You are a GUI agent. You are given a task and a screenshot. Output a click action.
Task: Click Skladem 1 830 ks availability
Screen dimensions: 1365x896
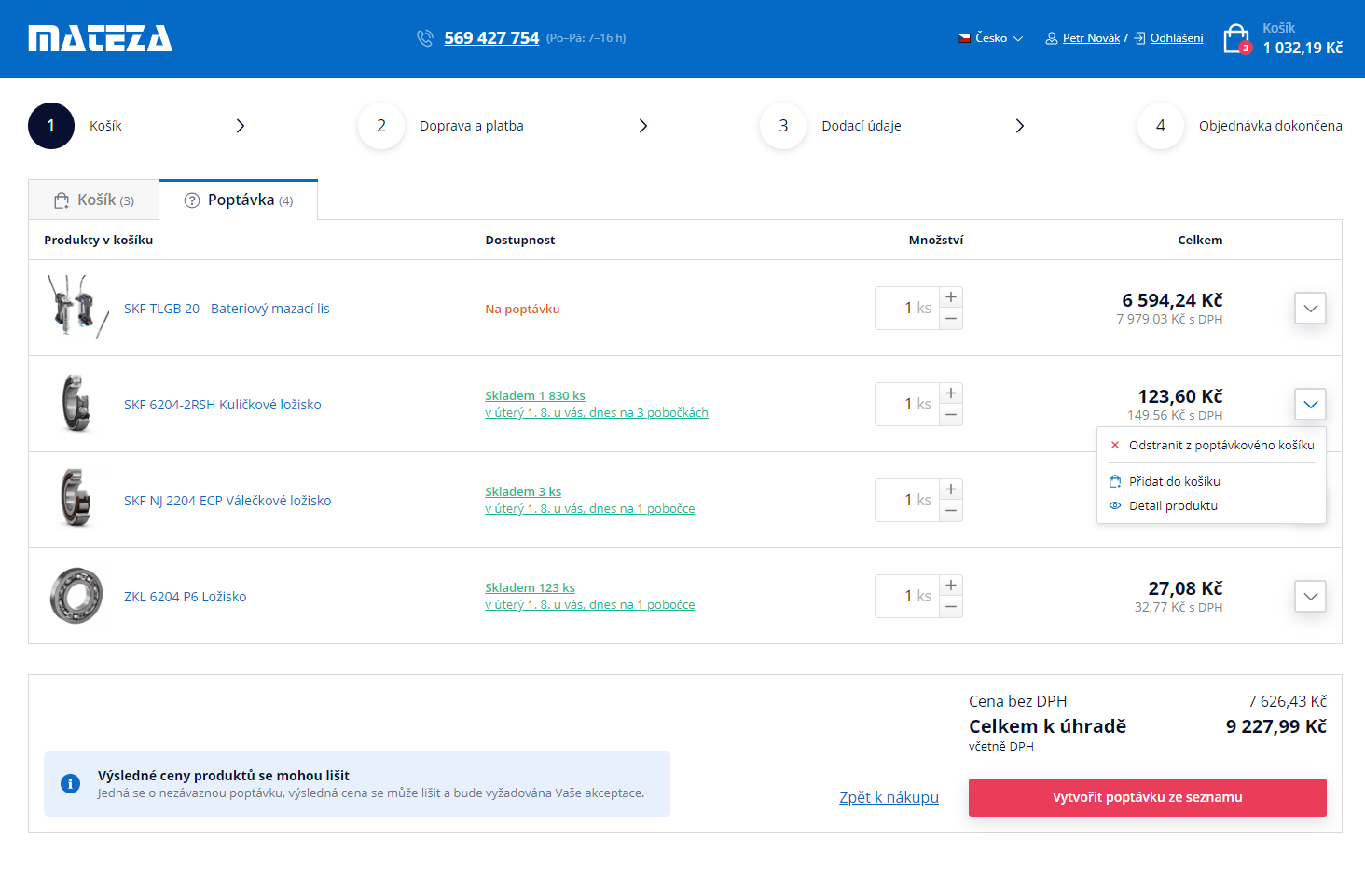[x=535, y=396]
